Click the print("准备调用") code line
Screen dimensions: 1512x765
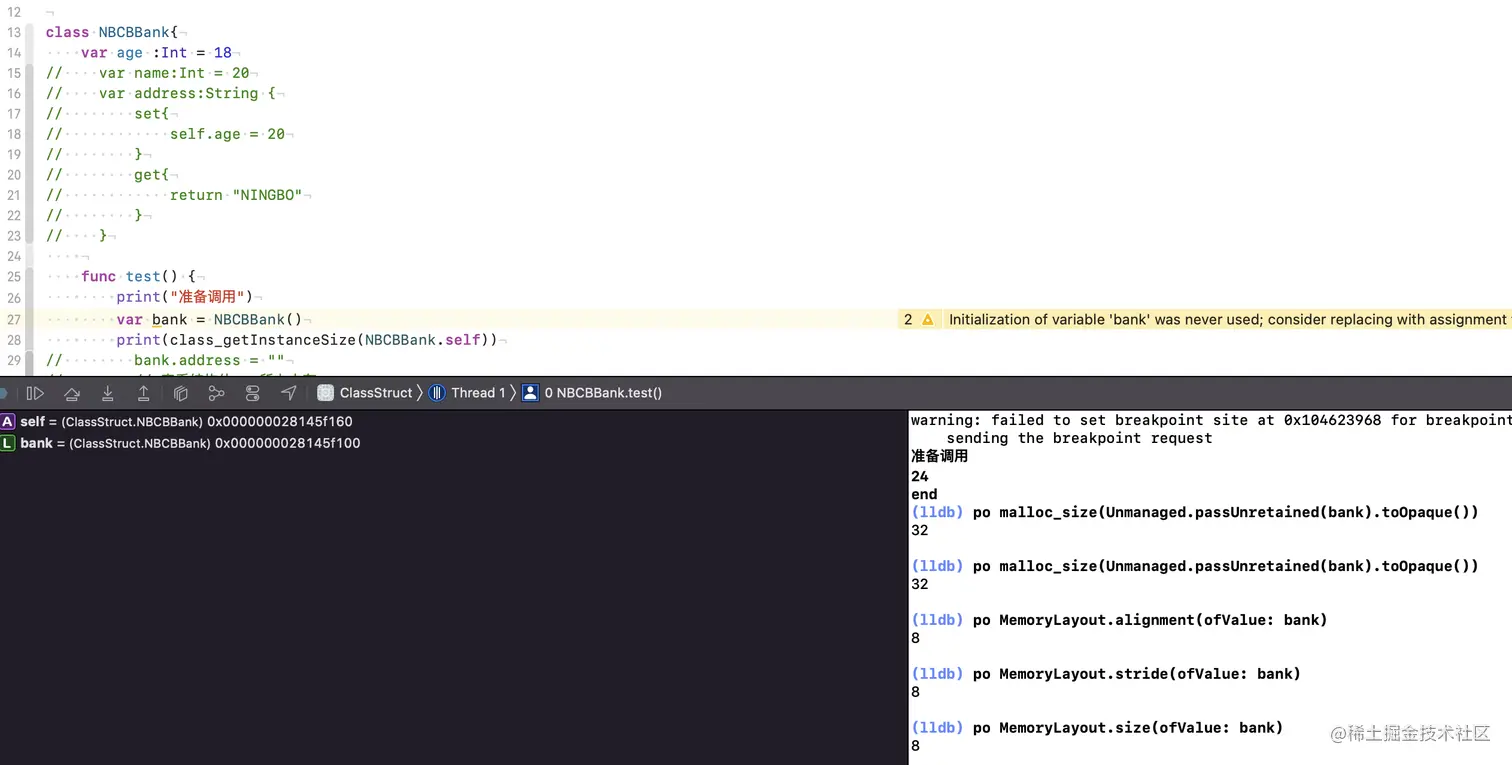click(x=185, y=297)
